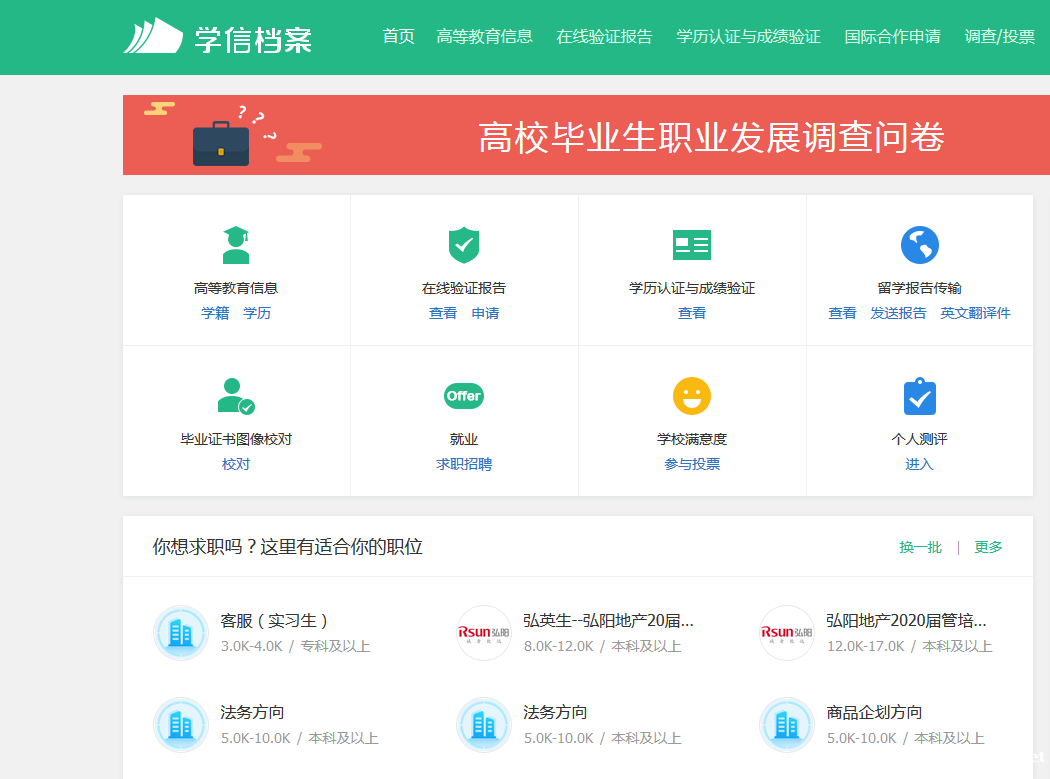Viewport: 1050px width, 779px height.
Task: Click the 留学报告传输 card title
Action: (x=919, y=288)
